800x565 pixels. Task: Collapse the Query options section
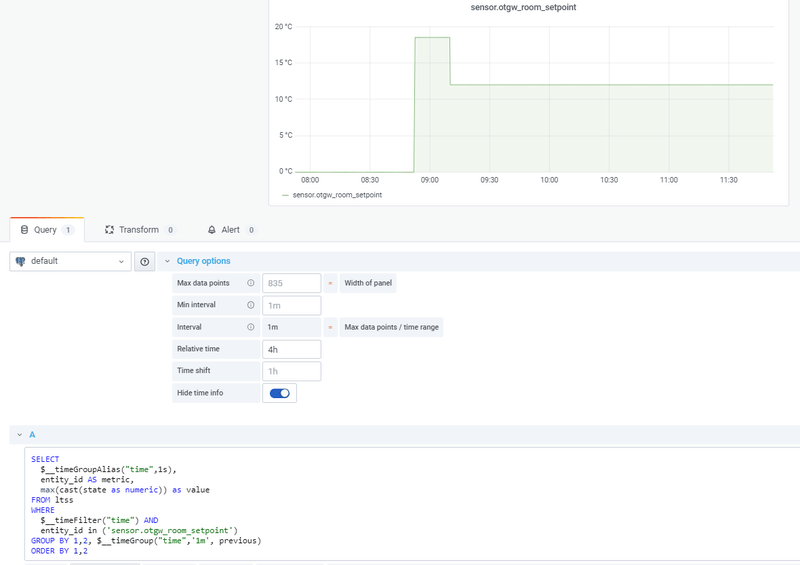[167, 261]
